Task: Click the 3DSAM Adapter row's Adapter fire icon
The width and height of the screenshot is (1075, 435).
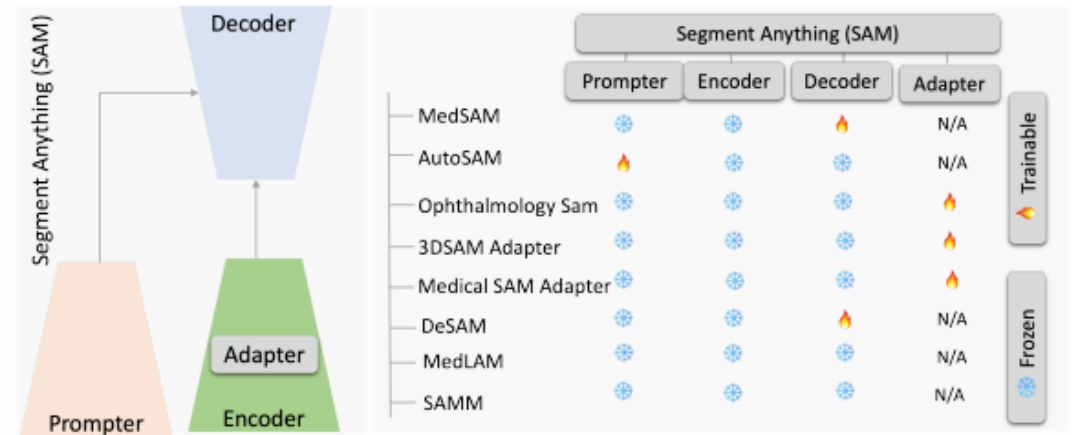Action: point(949,241)
